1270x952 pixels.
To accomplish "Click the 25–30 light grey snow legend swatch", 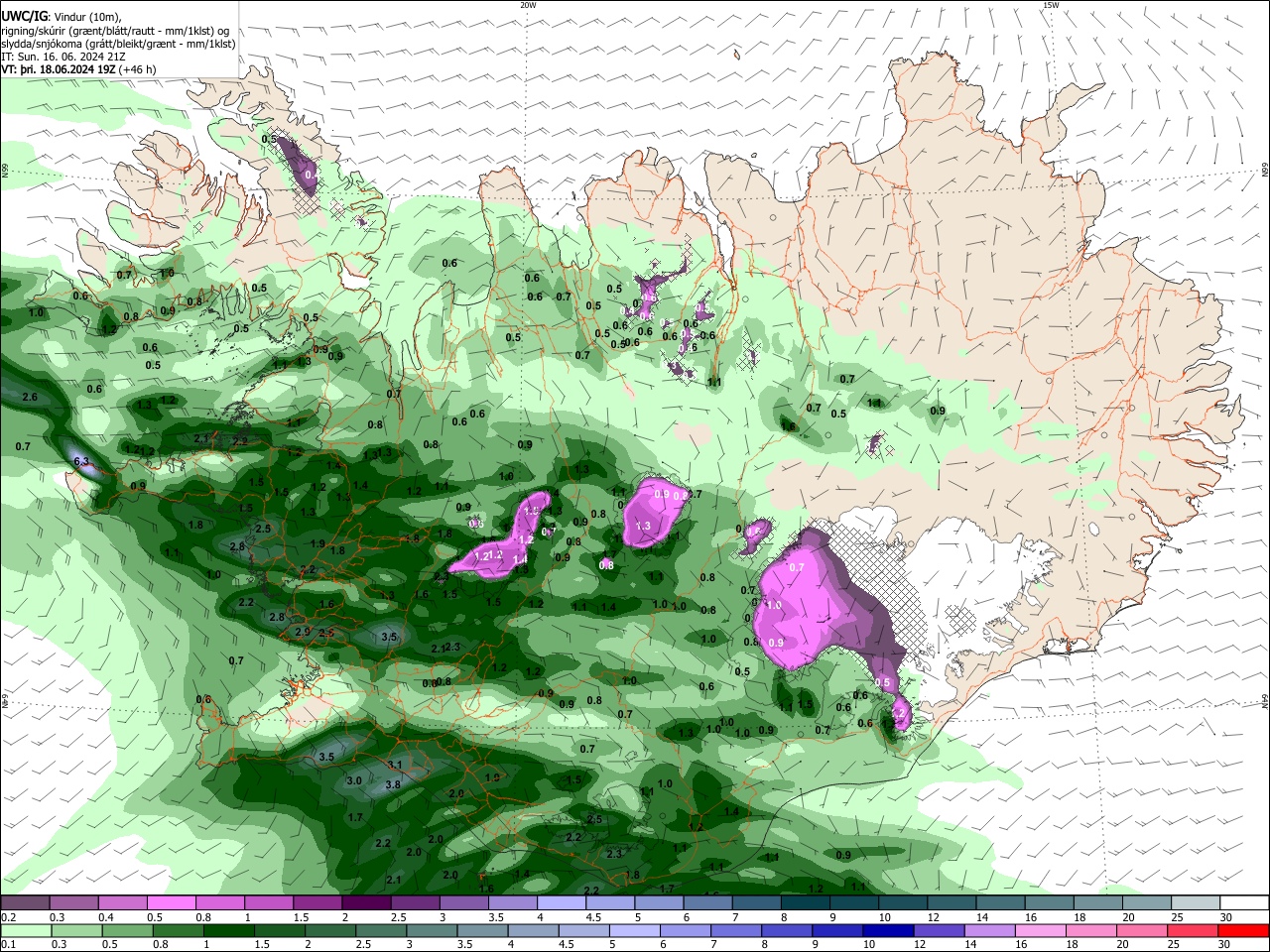I will click(x=1195, y=903).
